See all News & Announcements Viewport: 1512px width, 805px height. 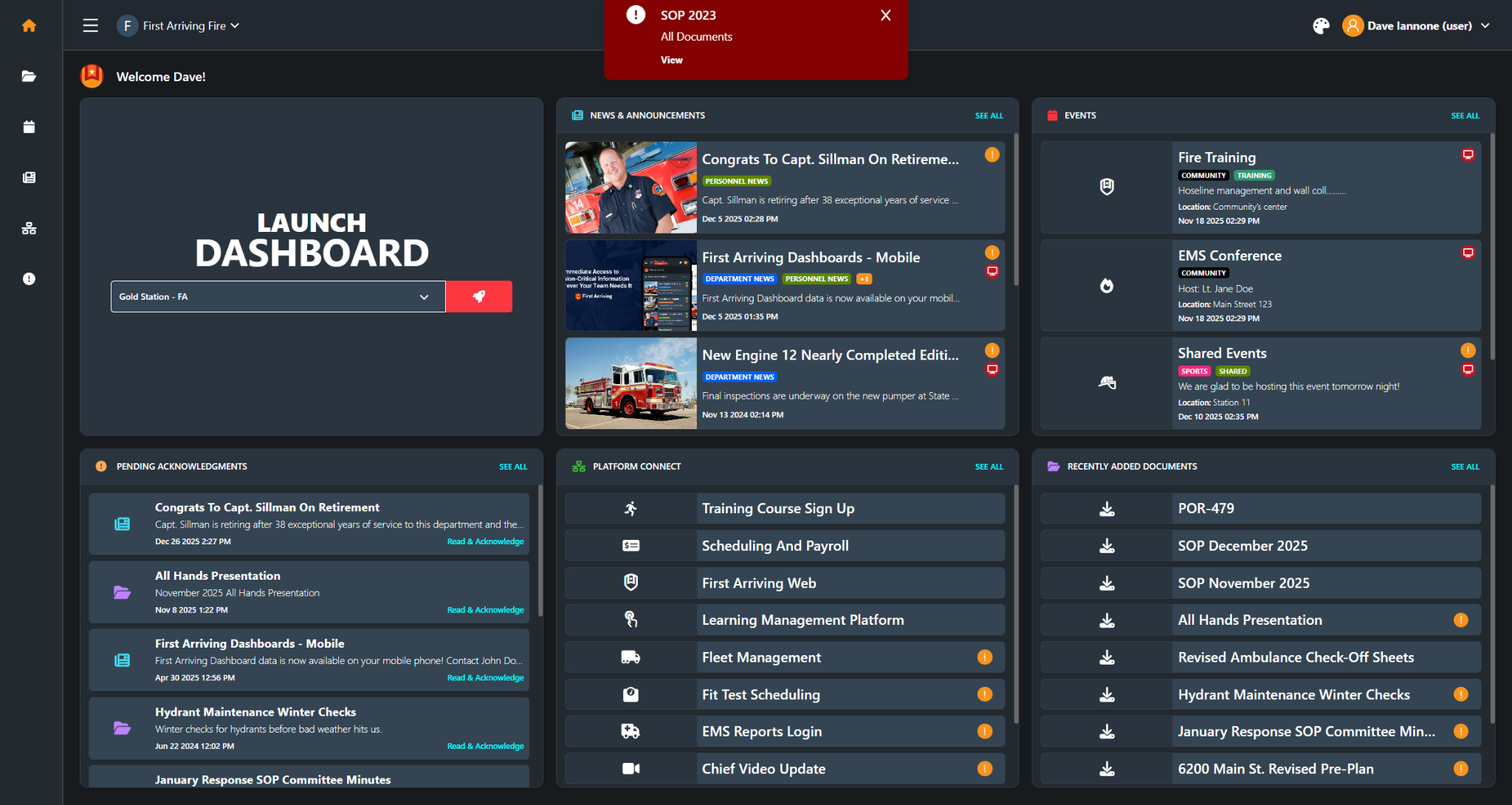pyautogui.click(x=989, y=116)
